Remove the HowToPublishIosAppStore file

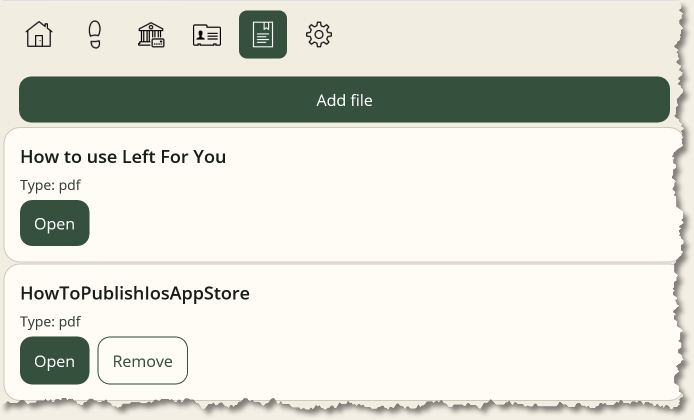(143, 360)
